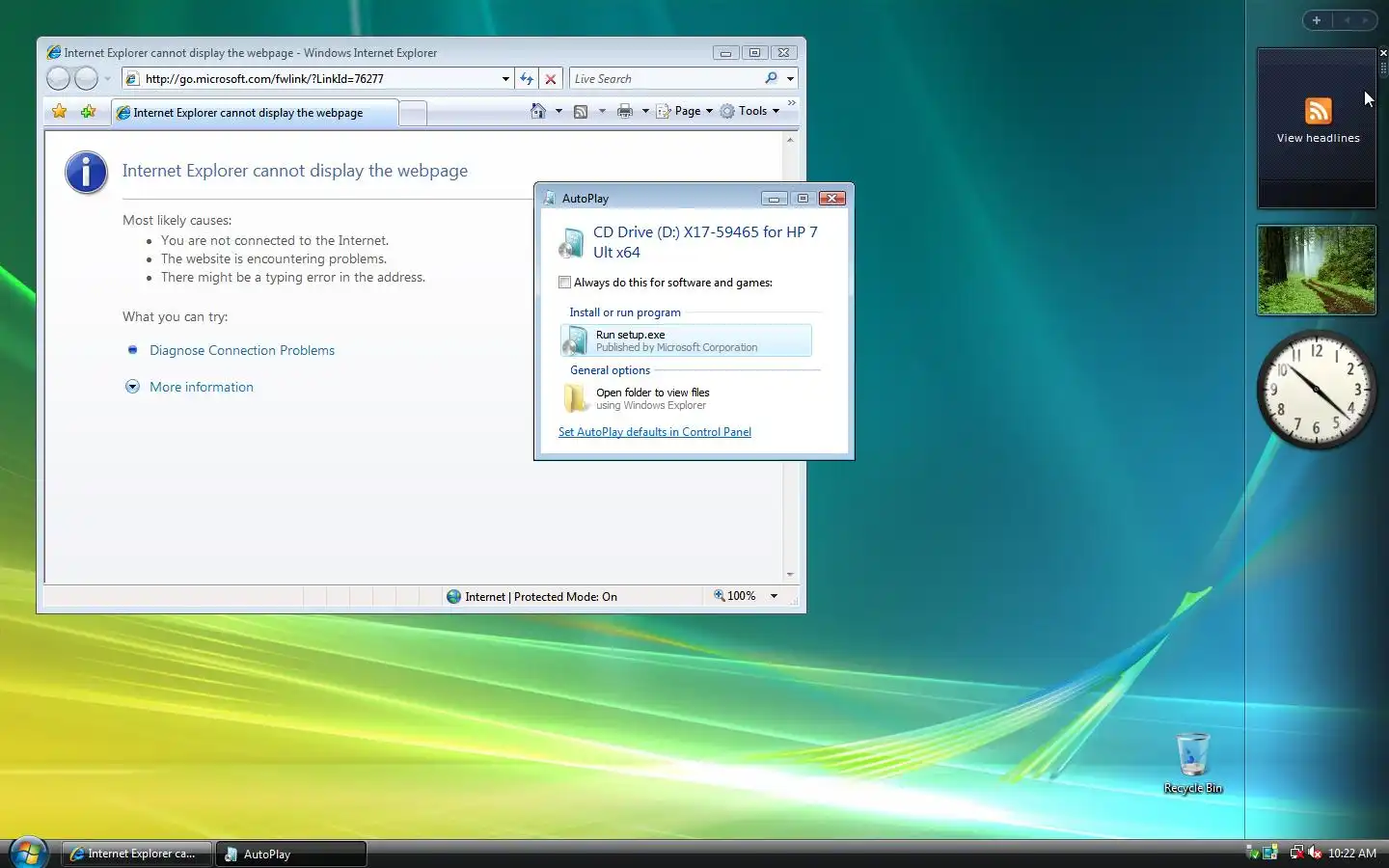Click the Internet Explorer Forward arrow button

point(87,78)
